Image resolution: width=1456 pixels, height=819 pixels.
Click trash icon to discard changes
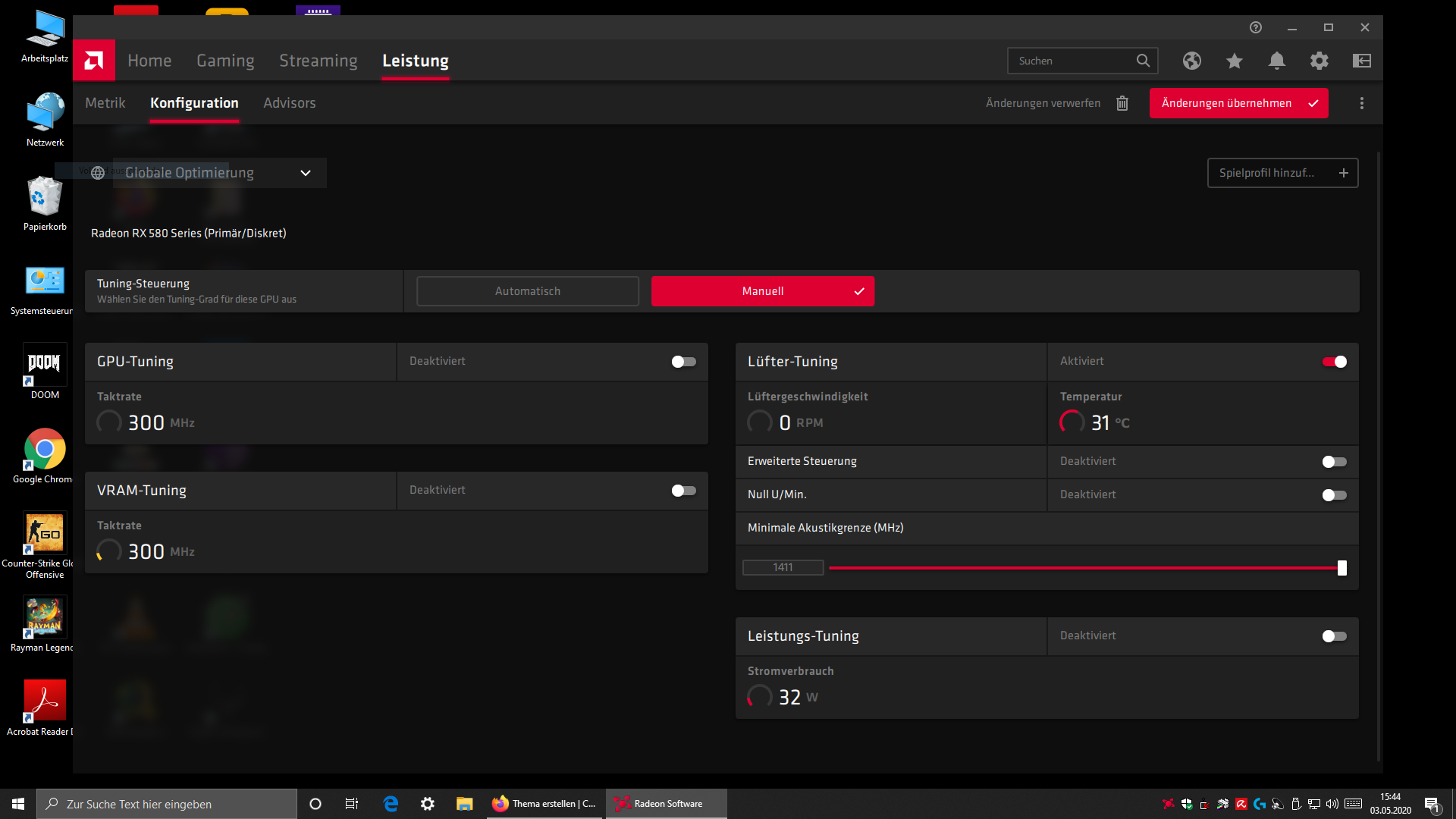pos(1122,103)
